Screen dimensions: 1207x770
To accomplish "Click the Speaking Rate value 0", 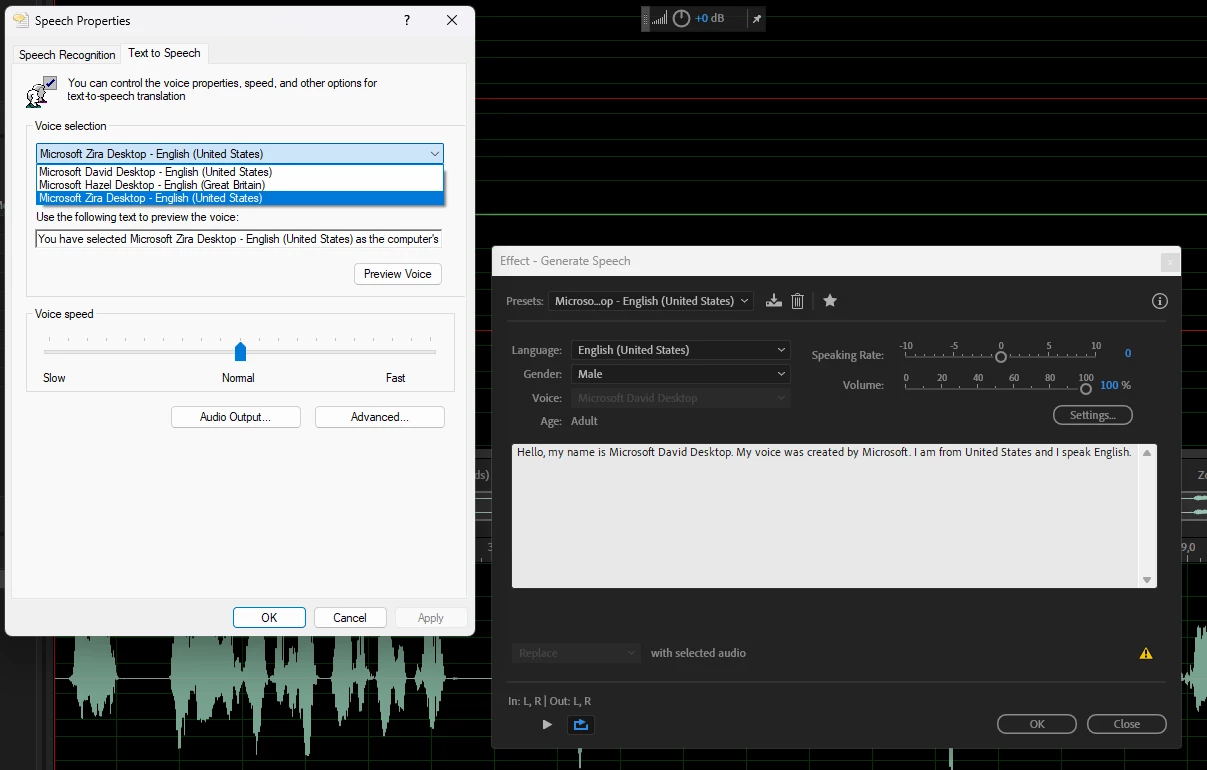I will pos(1128,354).
